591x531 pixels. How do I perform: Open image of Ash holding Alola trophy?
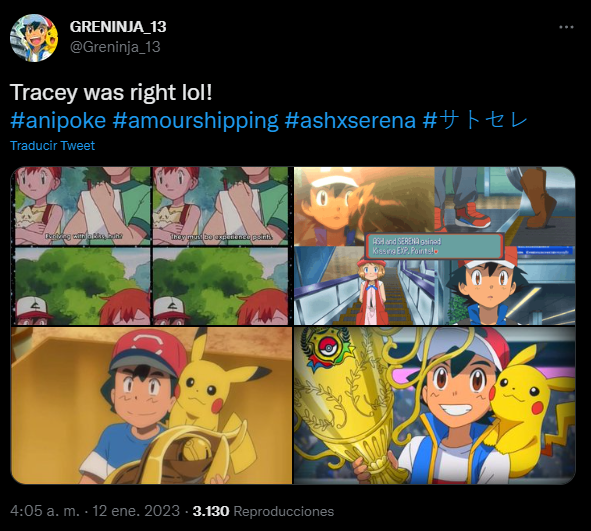pyautogui.click(x=152, y=406)
